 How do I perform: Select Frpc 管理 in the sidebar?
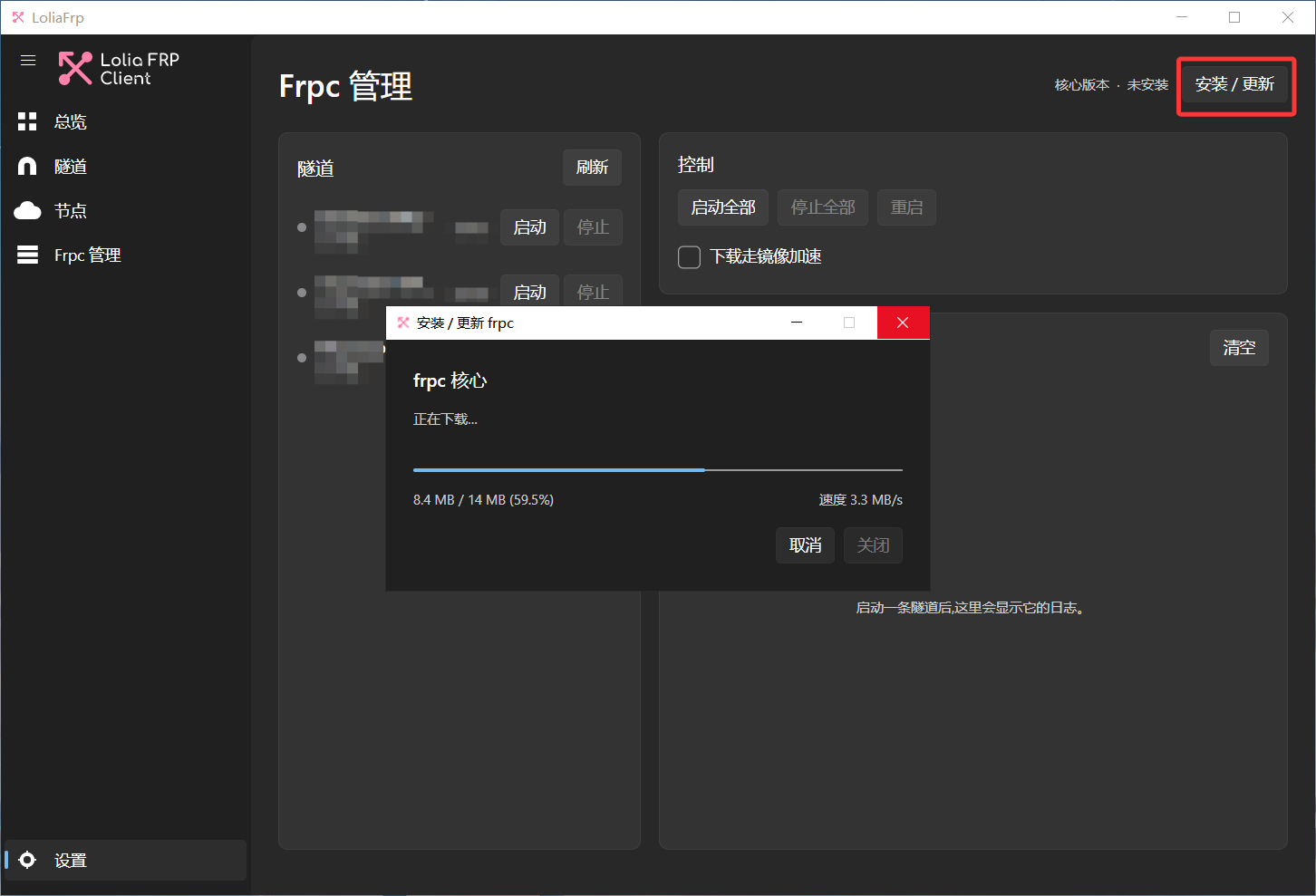tap(125, 255)
